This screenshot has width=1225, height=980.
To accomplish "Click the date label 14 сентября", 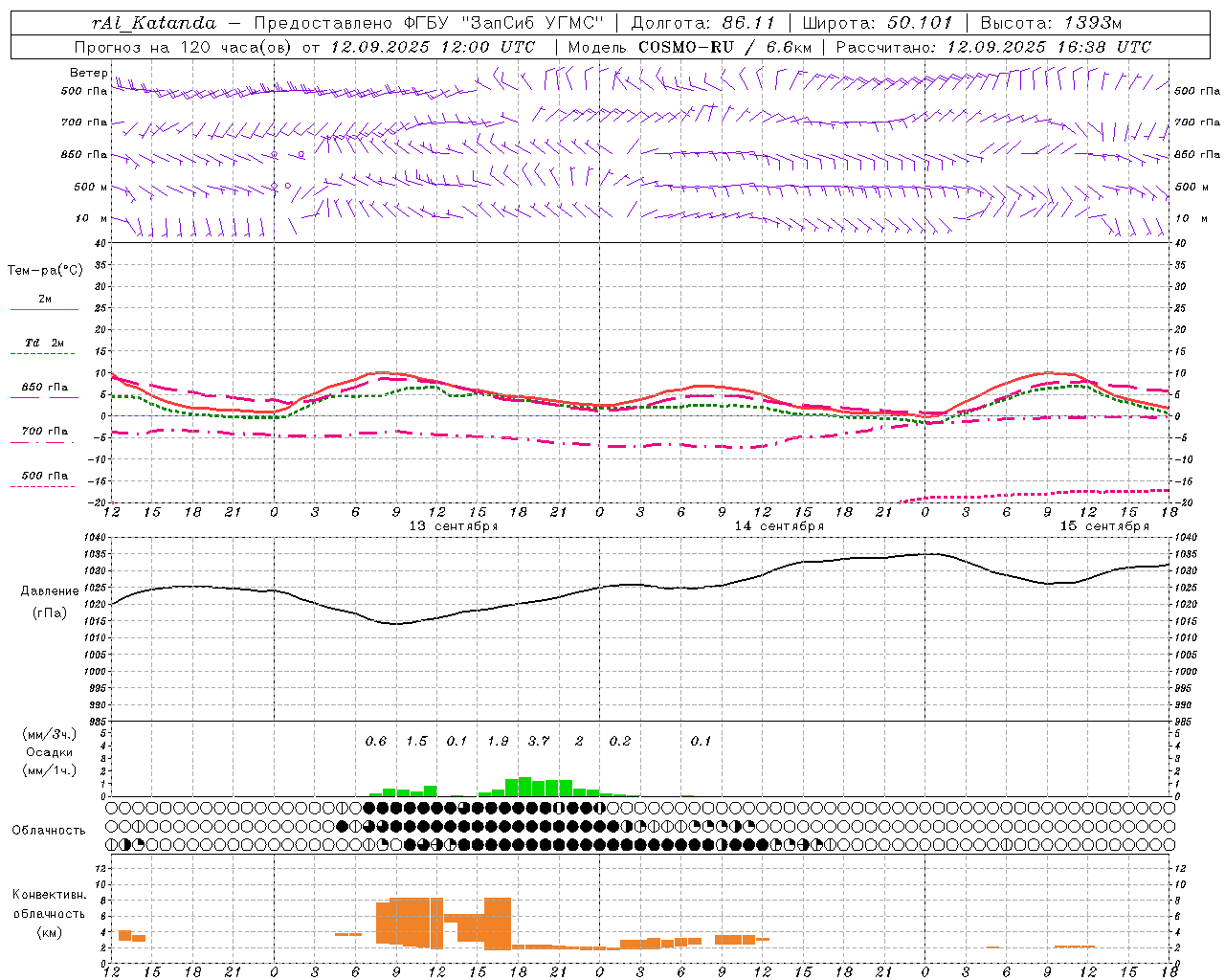I will coord(779,526).
